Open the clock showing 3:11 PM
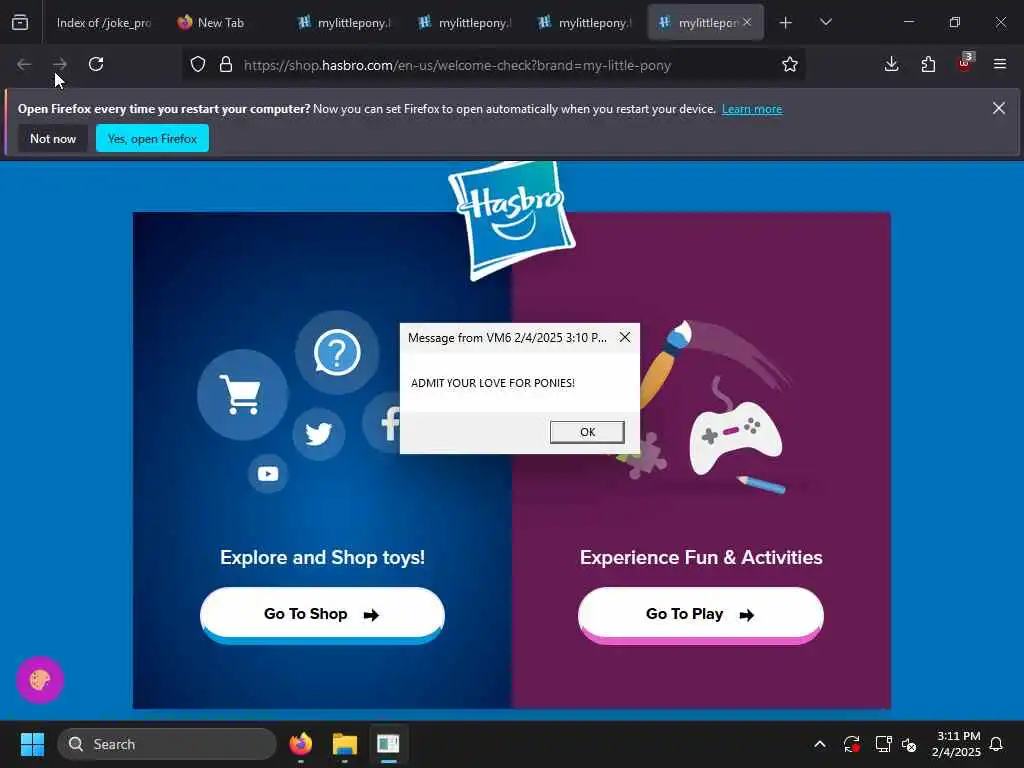The width and height of the screenshot is (1024, 768). (x=956, y=744)
